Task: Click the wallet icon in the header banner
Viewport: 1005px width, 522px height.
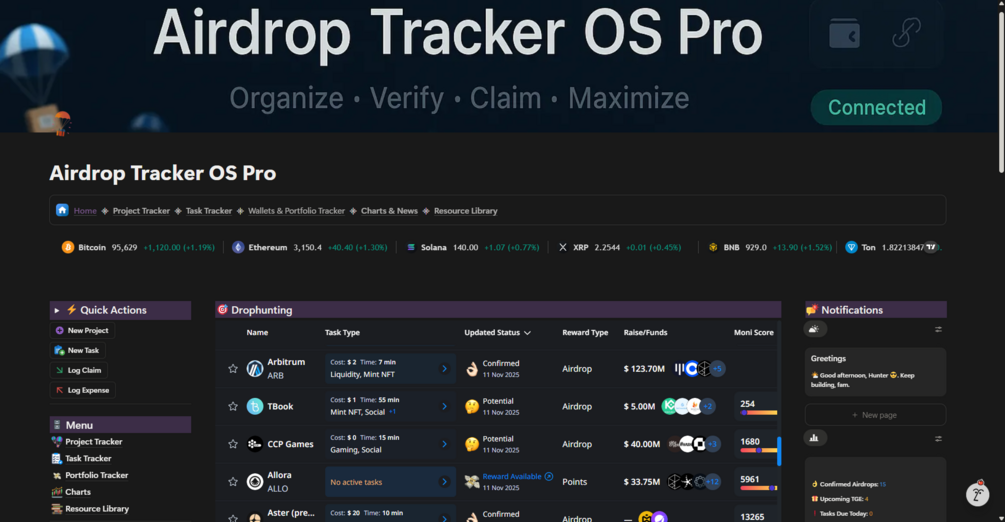Action: (844, 33)
